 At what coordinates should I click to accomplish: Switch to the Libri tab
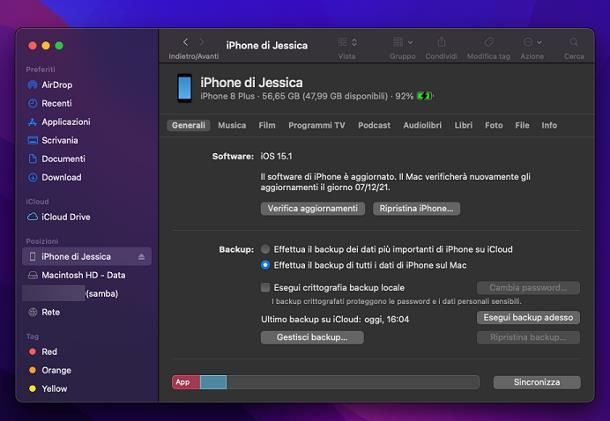point(463,125)
